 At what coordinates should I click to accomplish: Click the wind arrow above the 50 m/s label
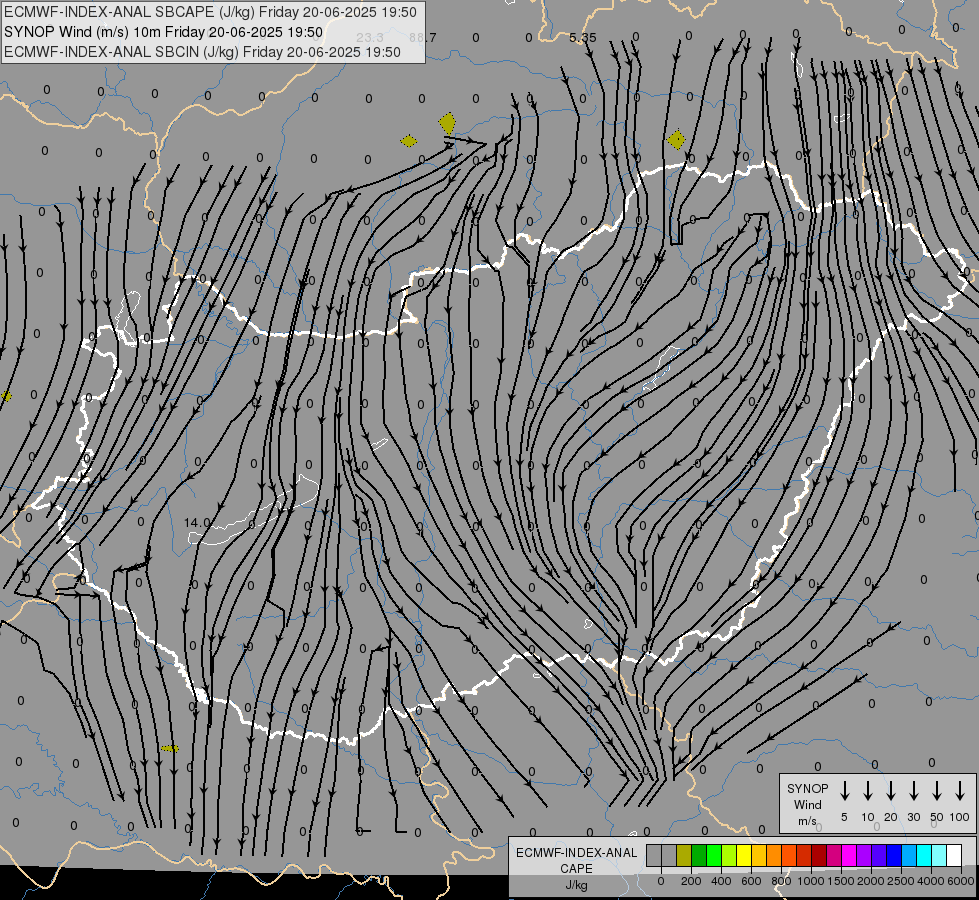coord(937,790)
